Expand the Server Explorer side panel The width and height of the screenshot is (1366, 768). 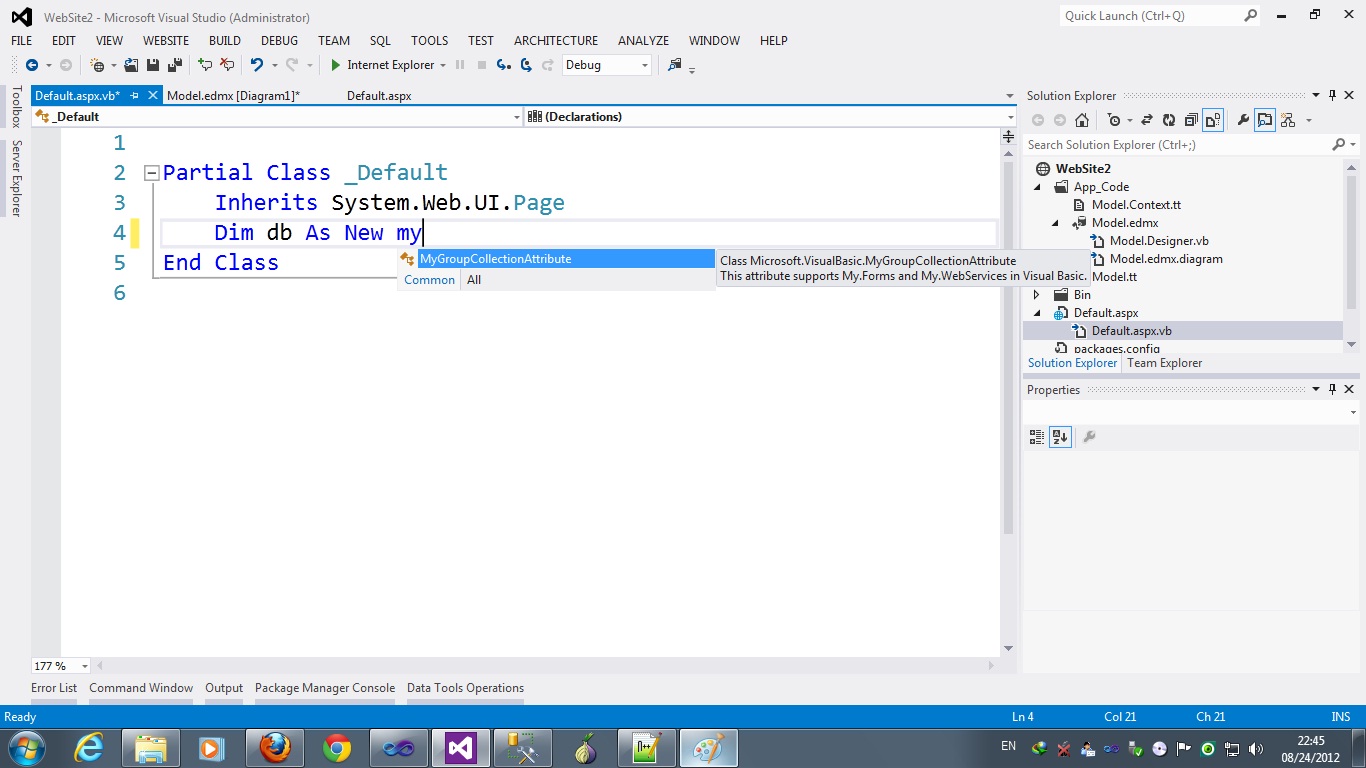[x=16, y=178]
